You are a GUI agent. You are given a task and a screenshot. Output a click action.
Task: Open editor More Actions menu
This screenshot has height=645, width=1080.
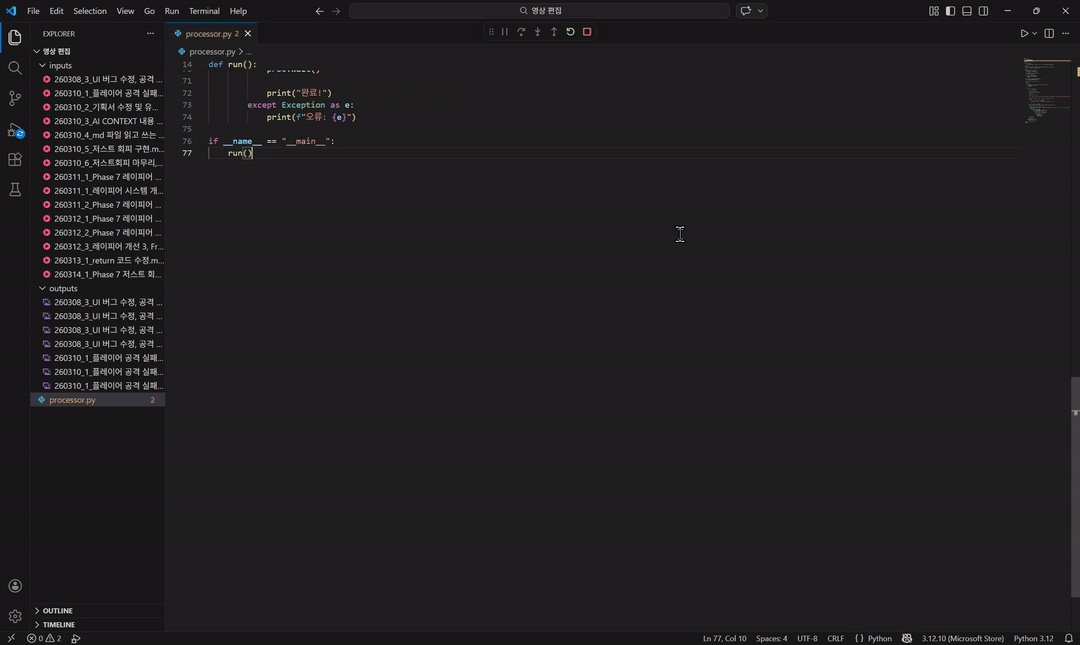pos(1066,33)
